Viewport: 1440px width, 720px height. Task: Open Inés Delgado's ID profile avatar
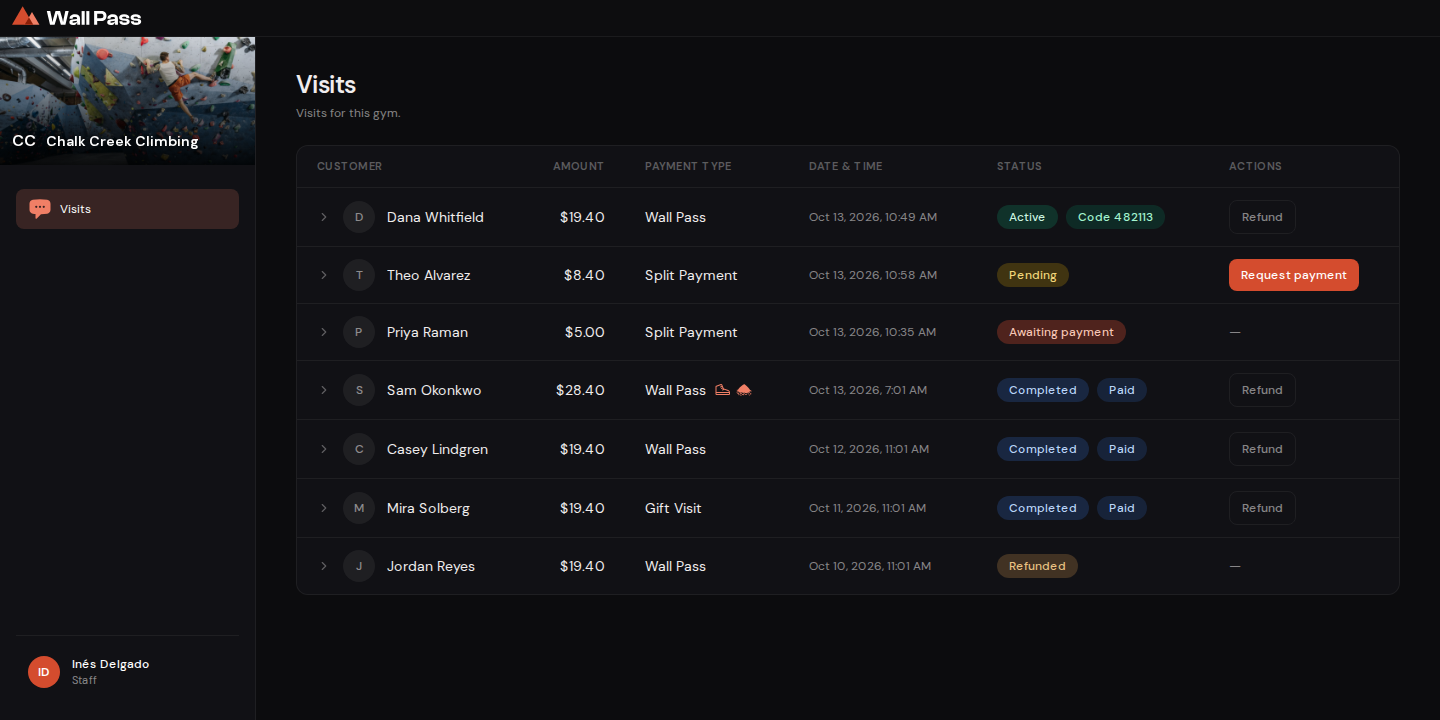point(44,672)
